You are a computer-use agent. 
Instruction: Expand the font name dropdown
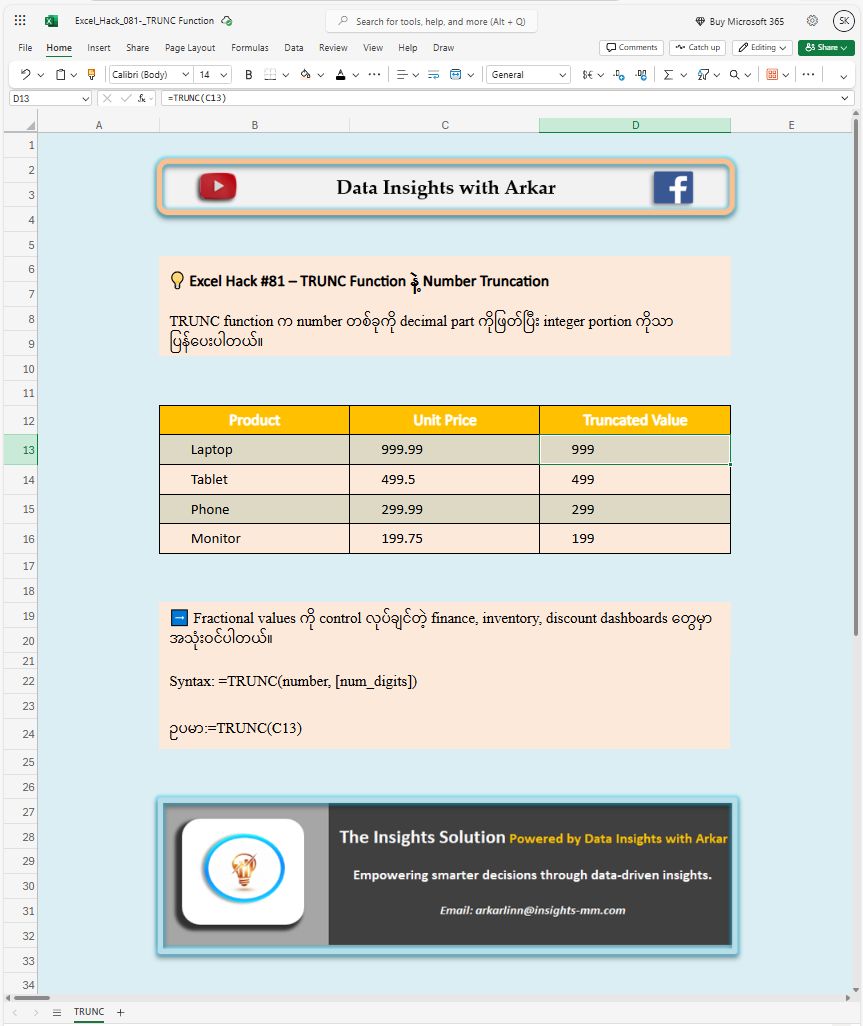185,74
